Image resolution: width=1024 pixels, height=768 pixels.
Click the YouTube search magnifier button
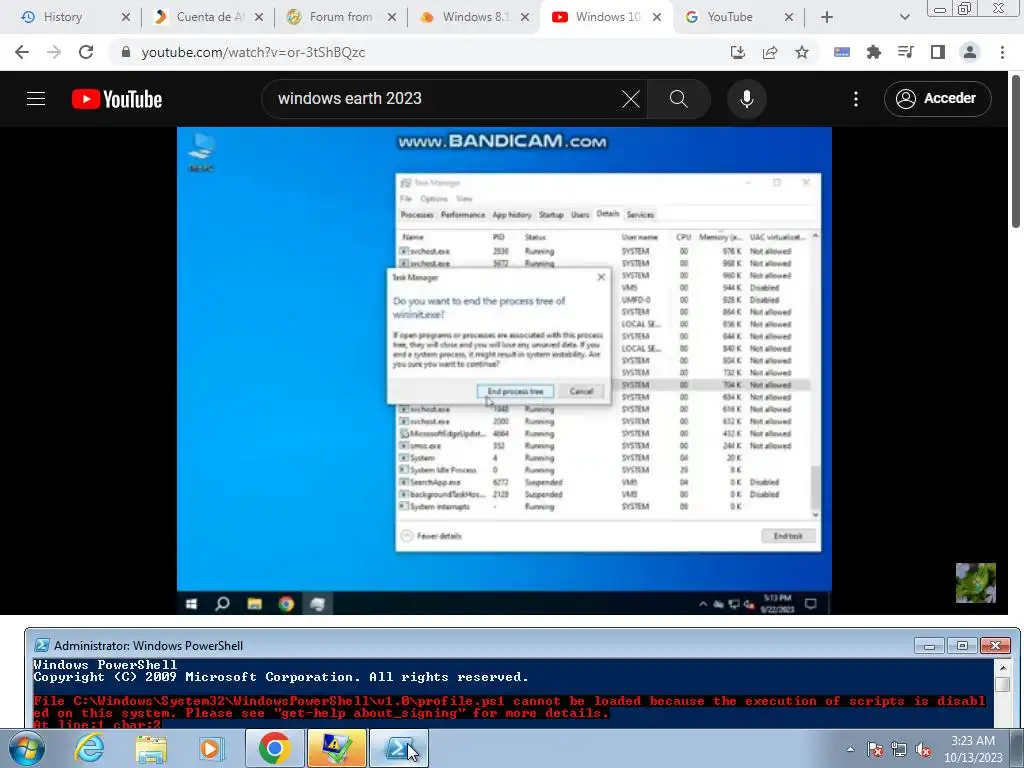pyautogui.click(x=679, y=99)
